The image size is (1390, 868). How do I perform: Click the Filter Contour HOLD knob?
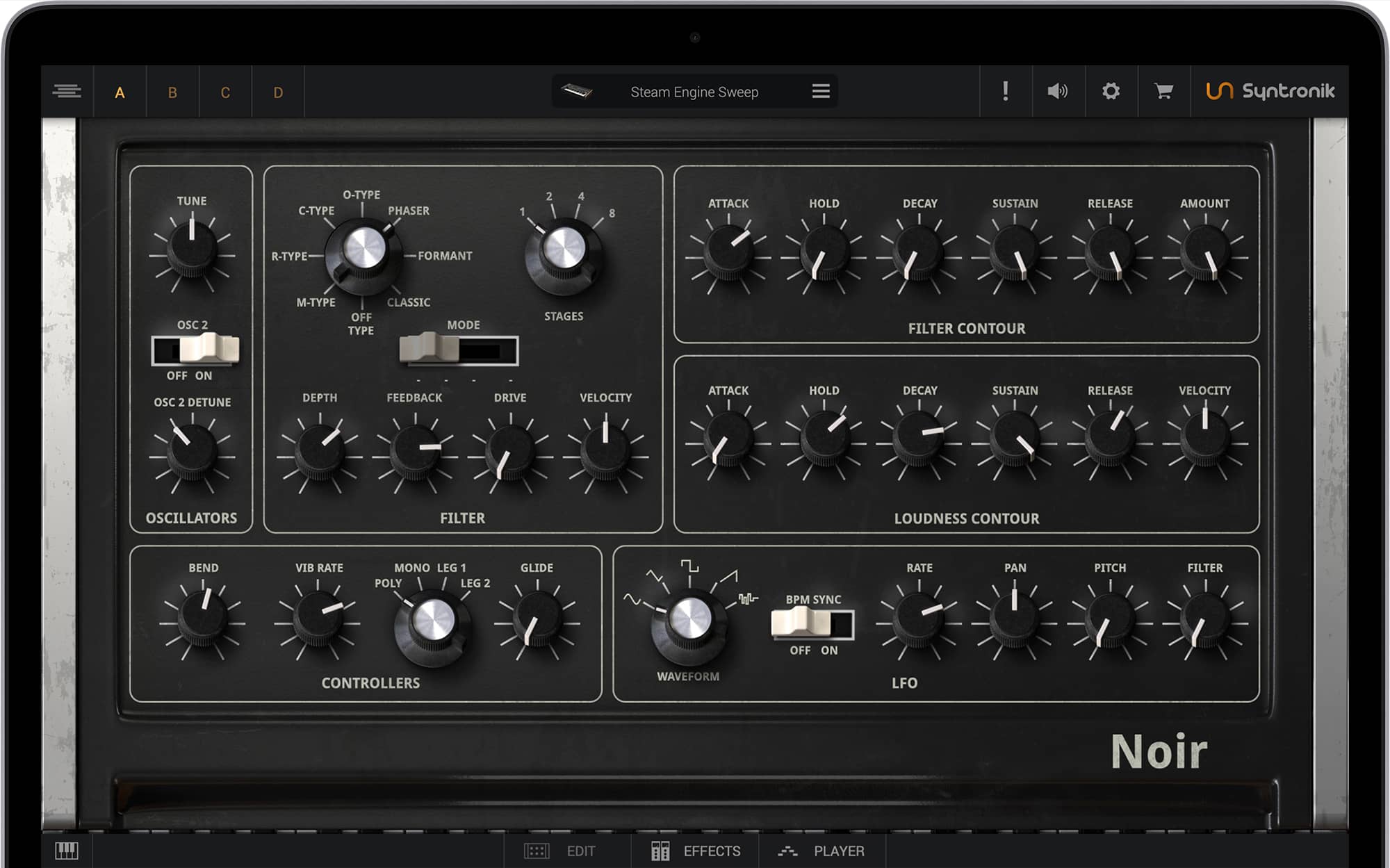(x=824, y=254)
